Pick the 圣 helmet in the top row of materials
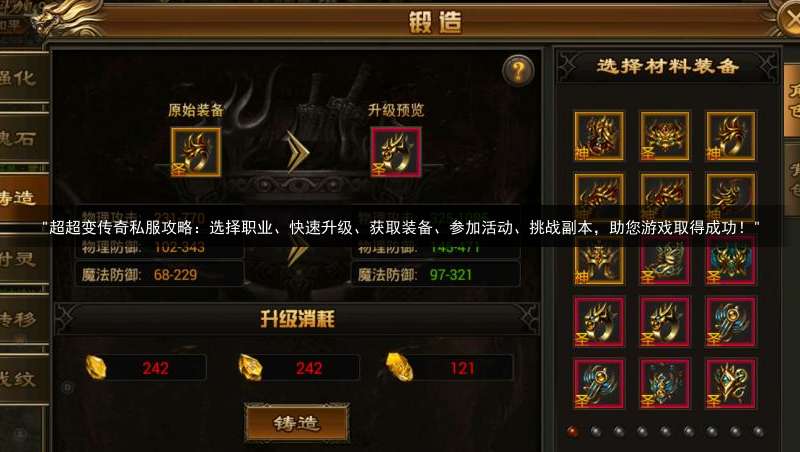This screenshot has width=800, height=452. point(665,136)
